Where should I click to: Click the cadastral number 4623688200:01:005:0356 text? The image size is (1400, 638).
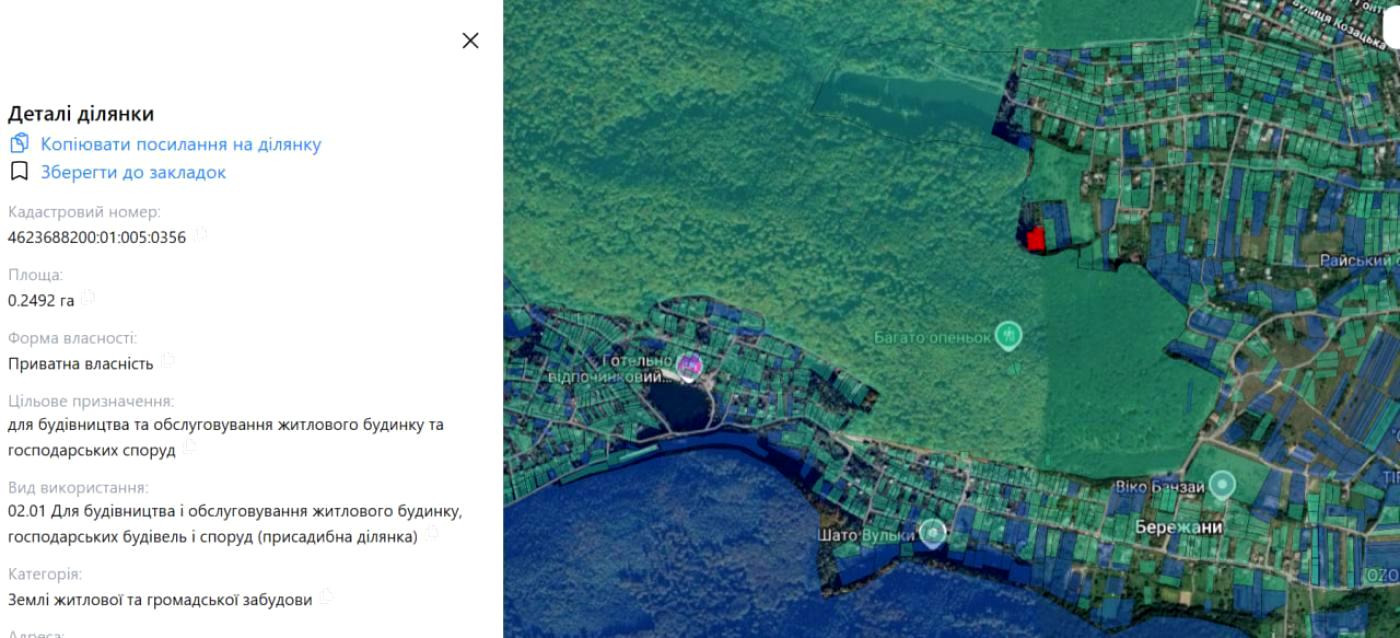(x=97, y=237)
